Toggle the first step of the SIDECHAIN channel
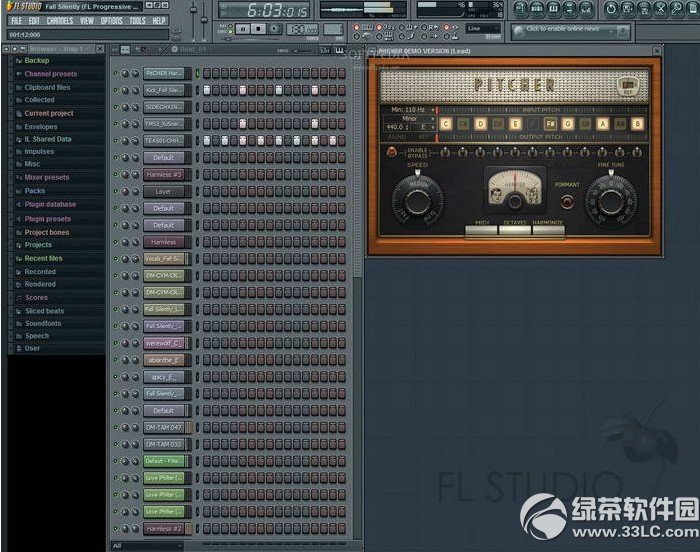700x552 pixels. pyautogui.click(x=207, y=107)
